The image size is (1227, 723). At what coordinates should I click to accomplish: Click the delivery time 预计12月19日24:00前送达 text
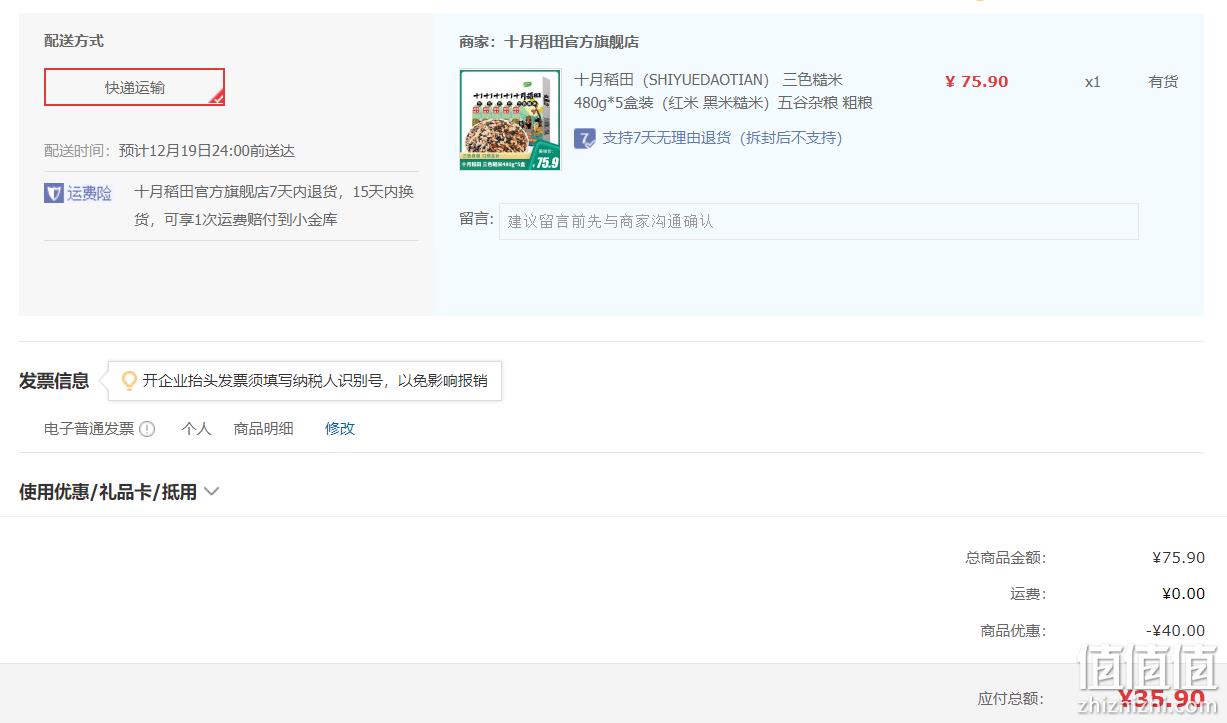click(x=207, y=151)
